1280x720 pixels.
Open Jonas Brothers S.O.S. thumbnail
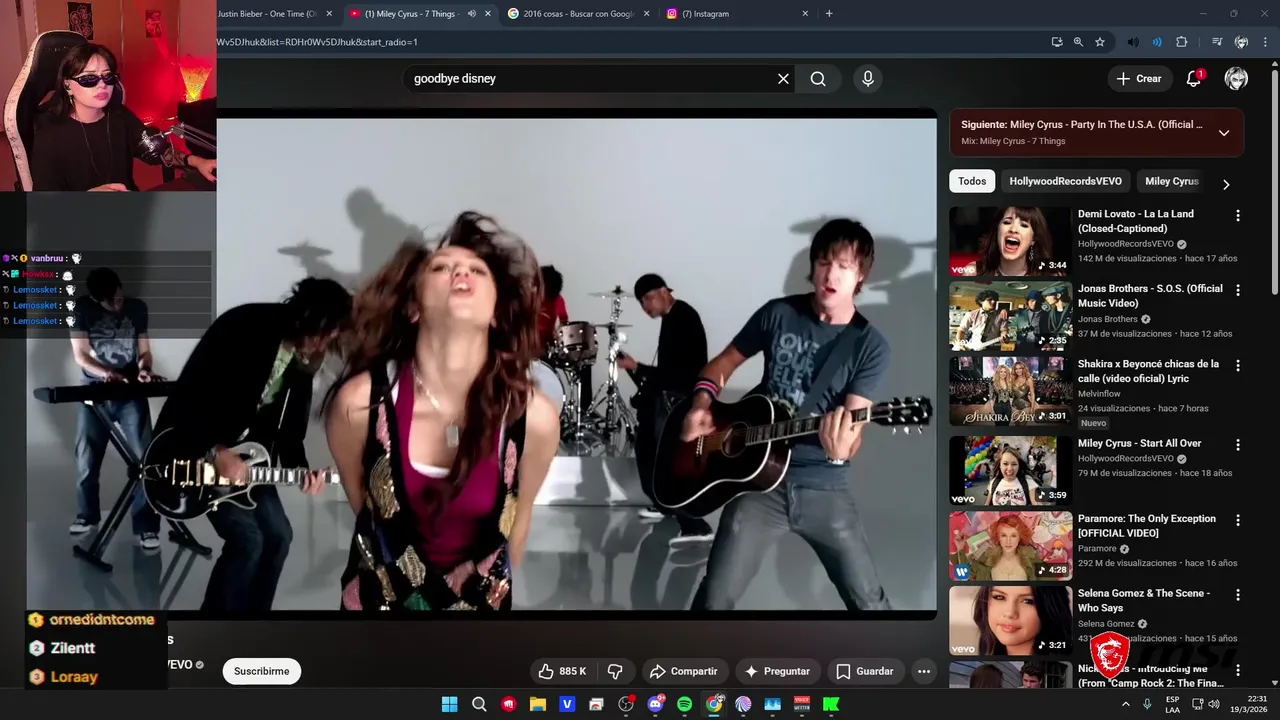1010,316
